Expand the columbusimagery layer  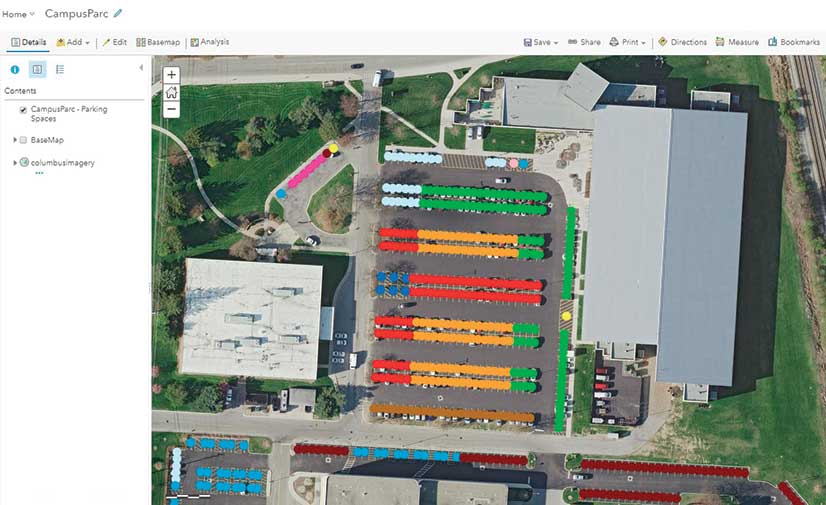[x=15, y=163]
